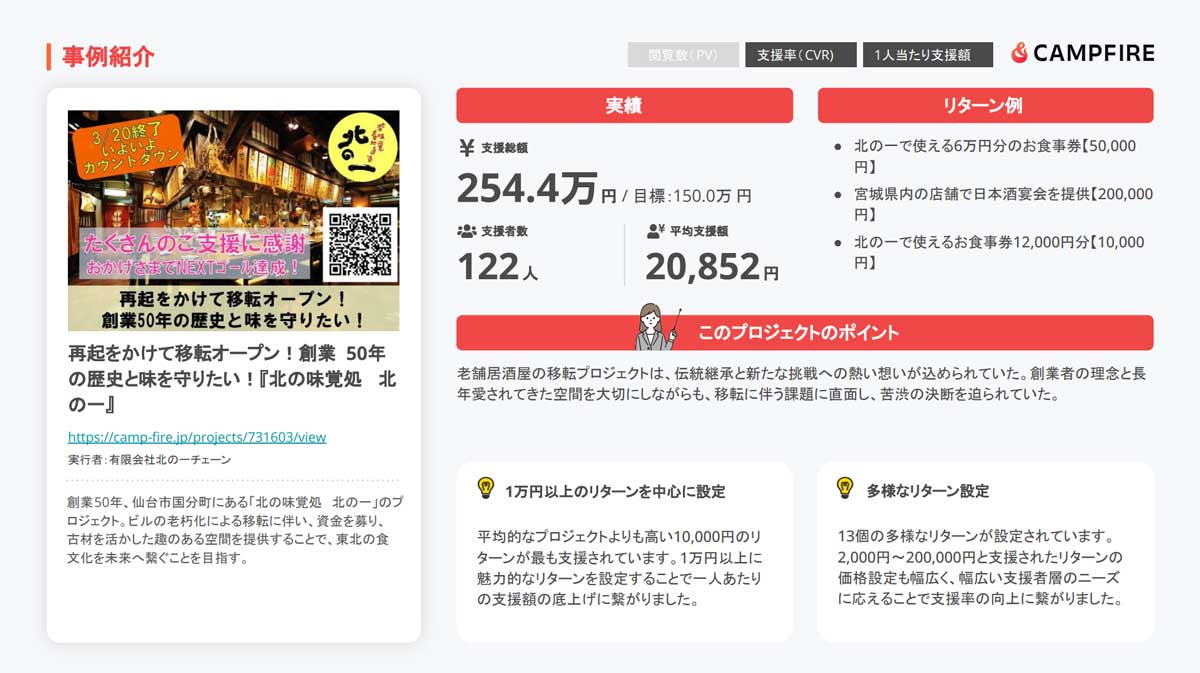Screen dimensions: 1200x673
Task: Select the 閲覧数(PV) tab
Action: (x=683, y=55)
